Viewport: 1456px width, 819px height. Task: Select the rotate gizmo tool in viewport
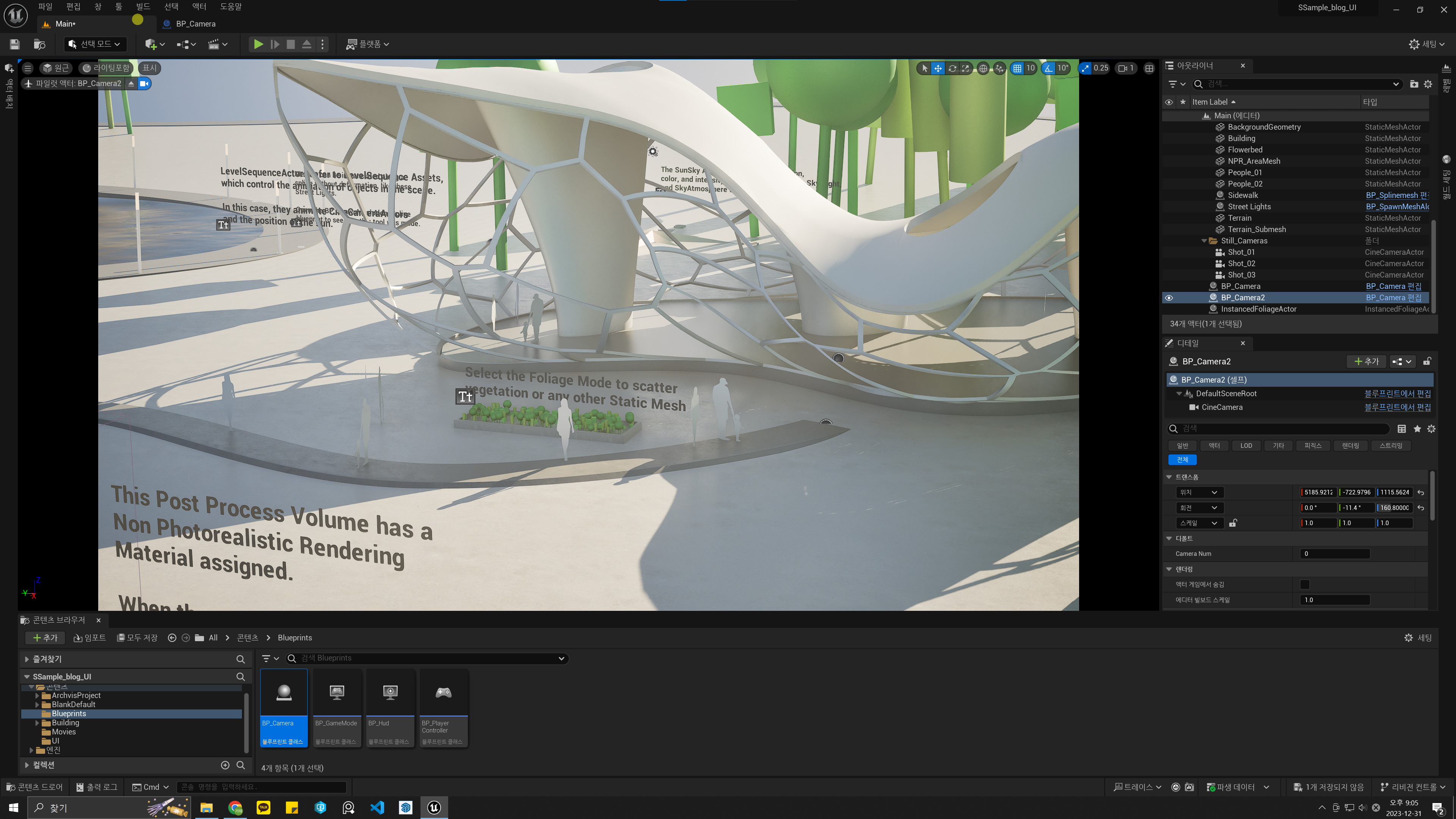(952, 68)
